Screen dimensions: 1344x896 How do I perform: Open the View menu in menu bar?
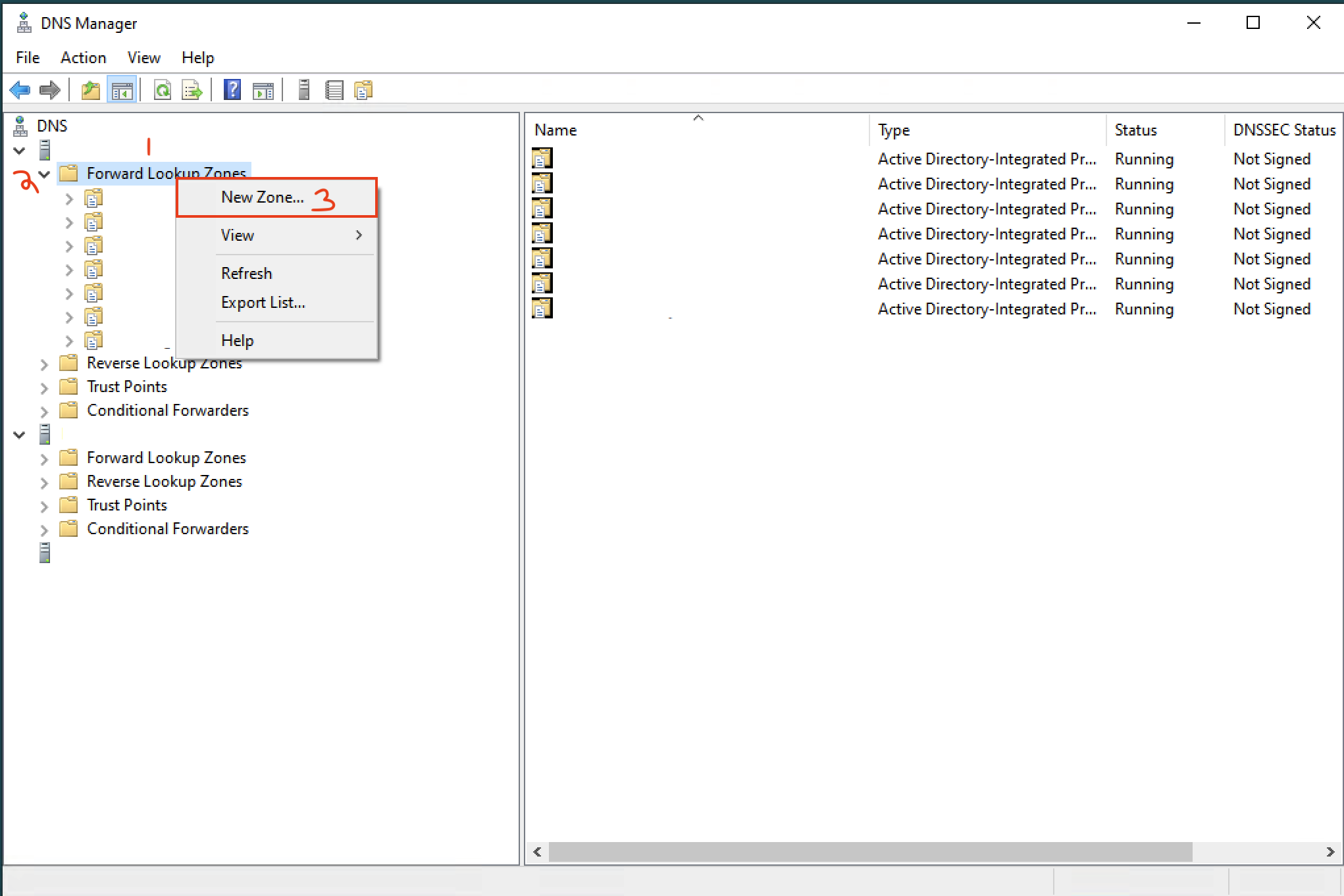point(143,58)
